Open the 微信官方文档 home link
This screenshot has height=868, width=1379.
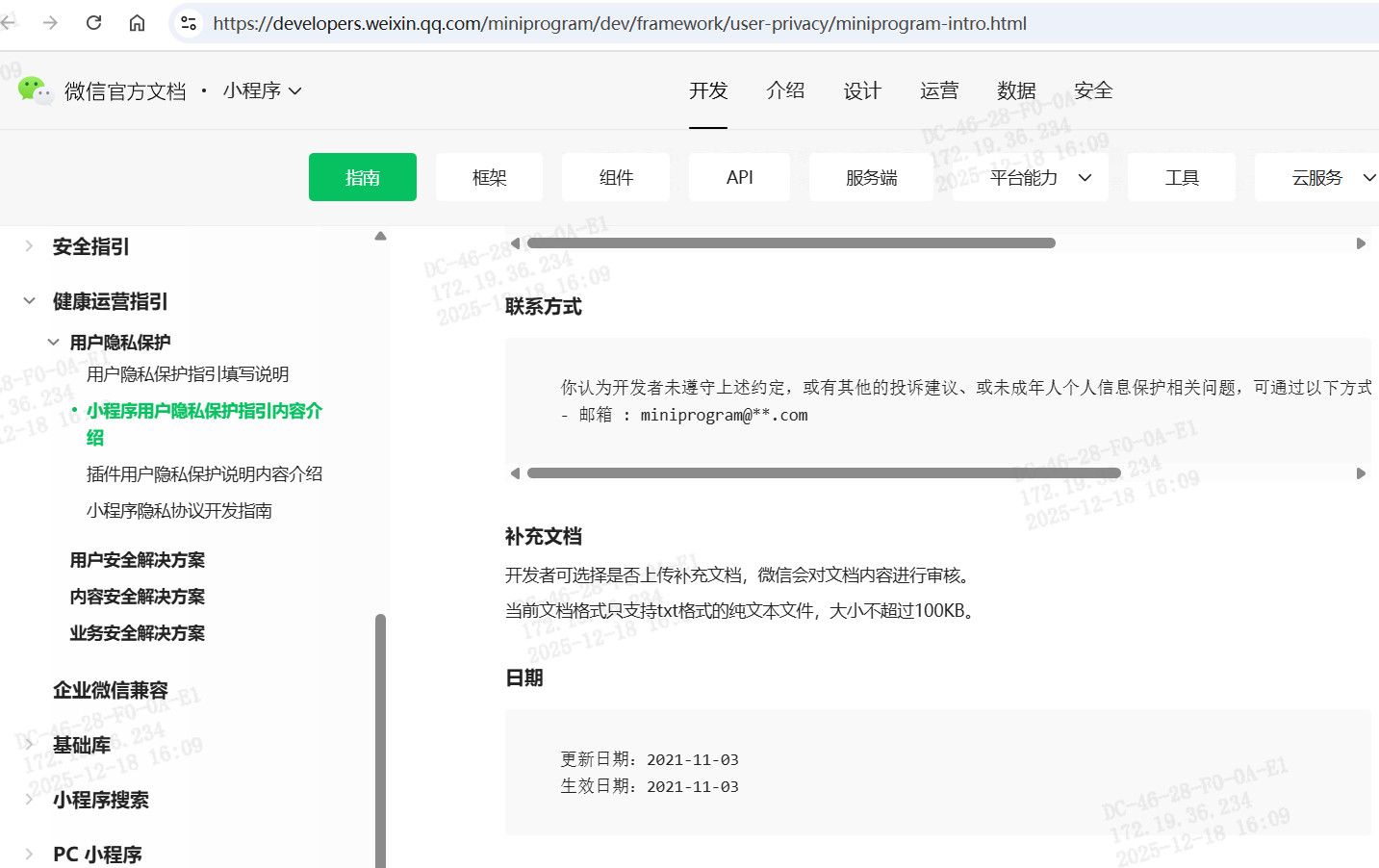pyautogui.click(x=125, y=91)
